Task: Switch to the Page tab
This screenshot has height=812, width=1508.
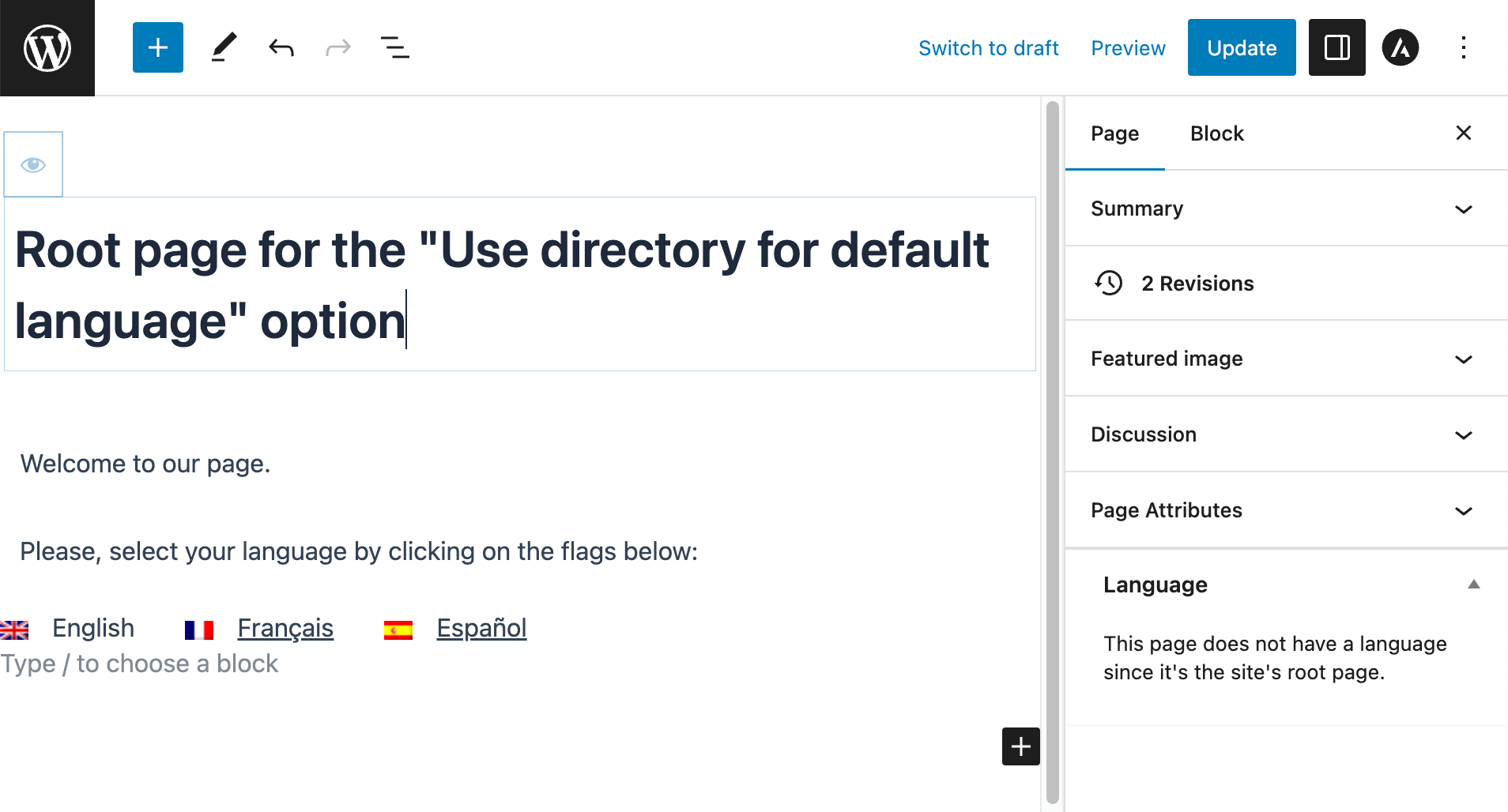Action: coord(1114,133)
